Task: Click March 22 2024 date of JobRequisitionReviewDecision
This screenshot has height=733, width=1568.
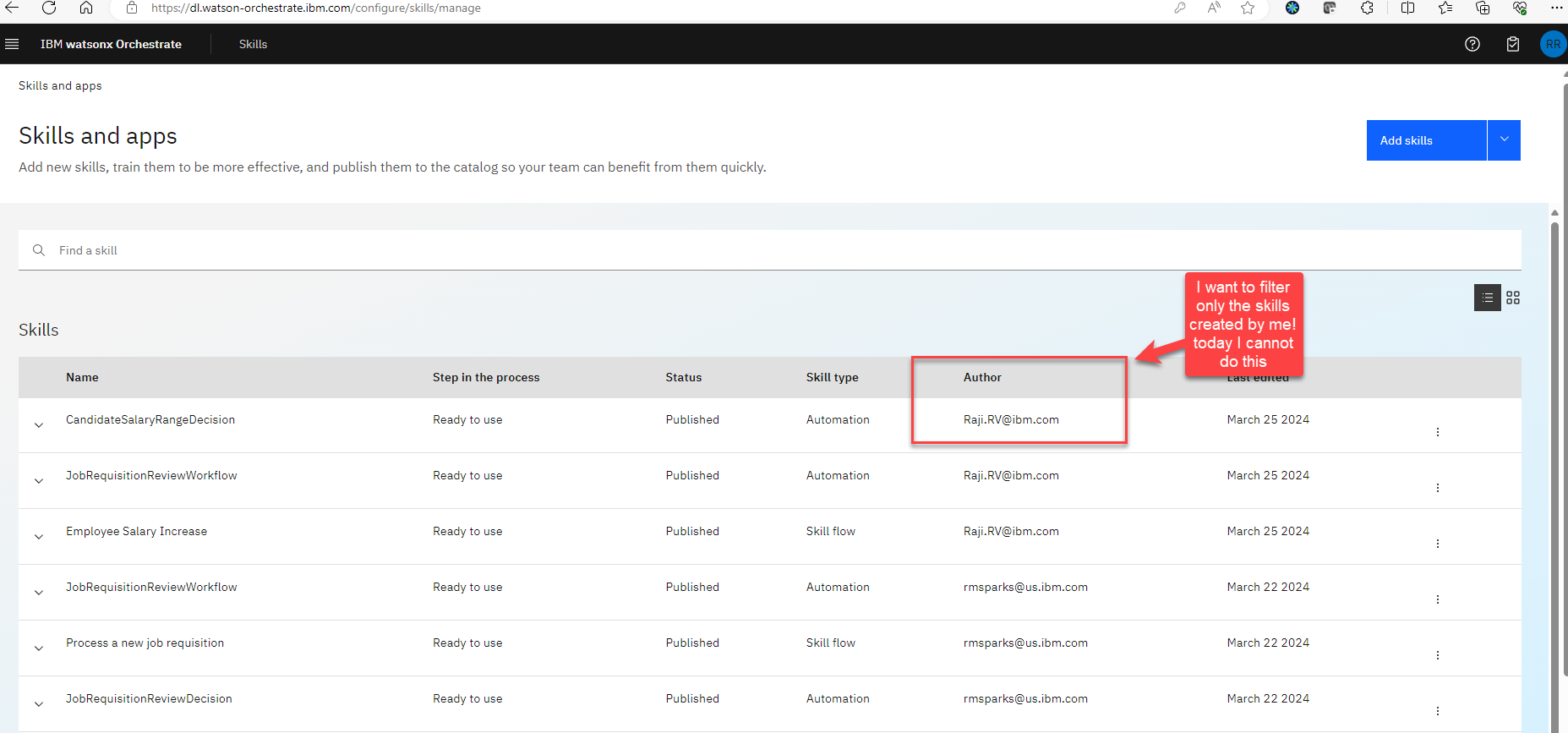Action: pos(1268,698)
